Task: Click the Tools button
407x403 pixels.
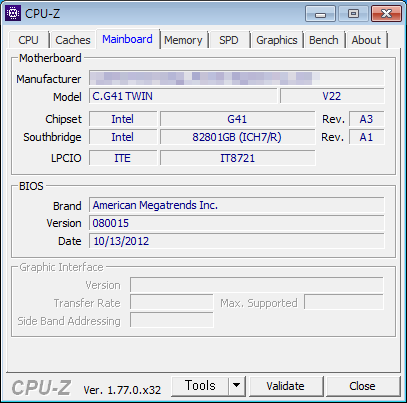Action: pyautogui.click(x=200, y=386)
